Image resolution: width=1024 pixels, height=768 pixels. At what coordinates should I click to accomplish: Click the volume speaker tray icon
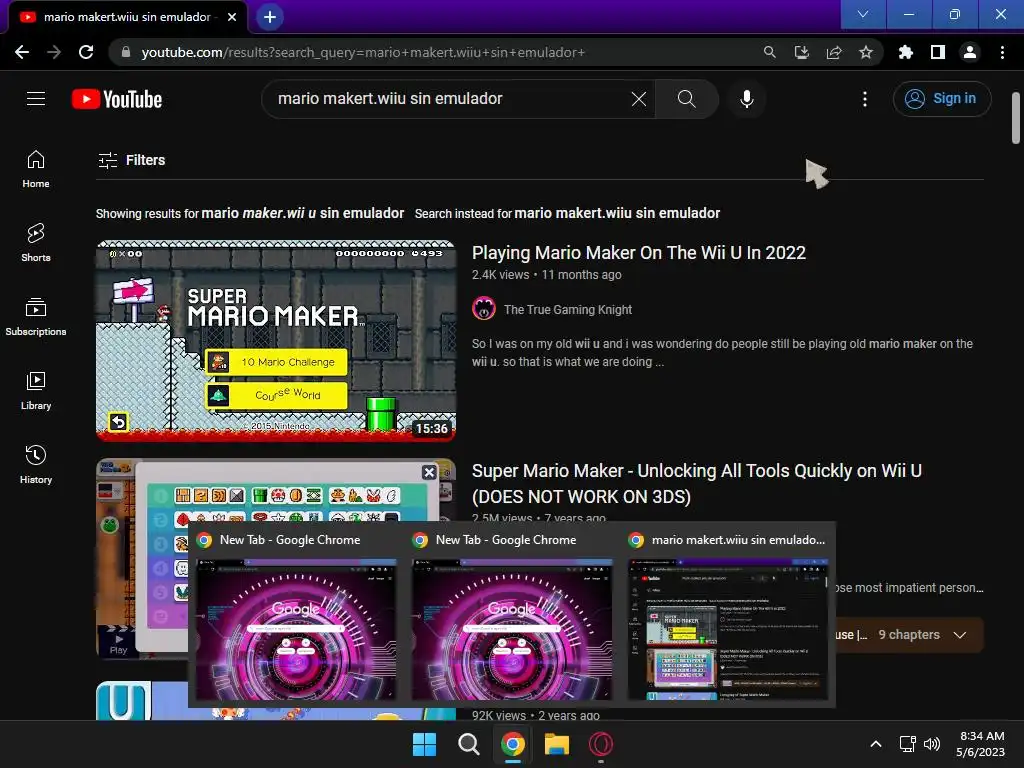[932, 744]
